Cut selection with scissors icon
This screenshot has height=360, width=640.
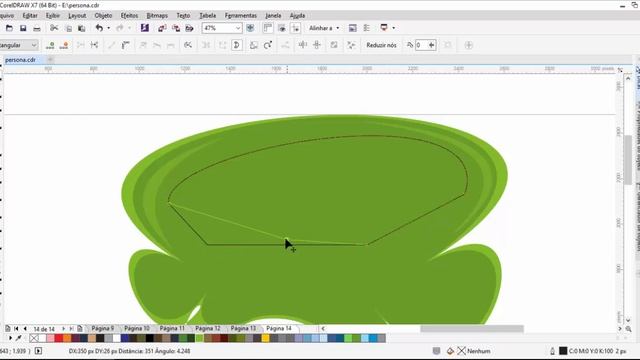[x=54, y=28]
